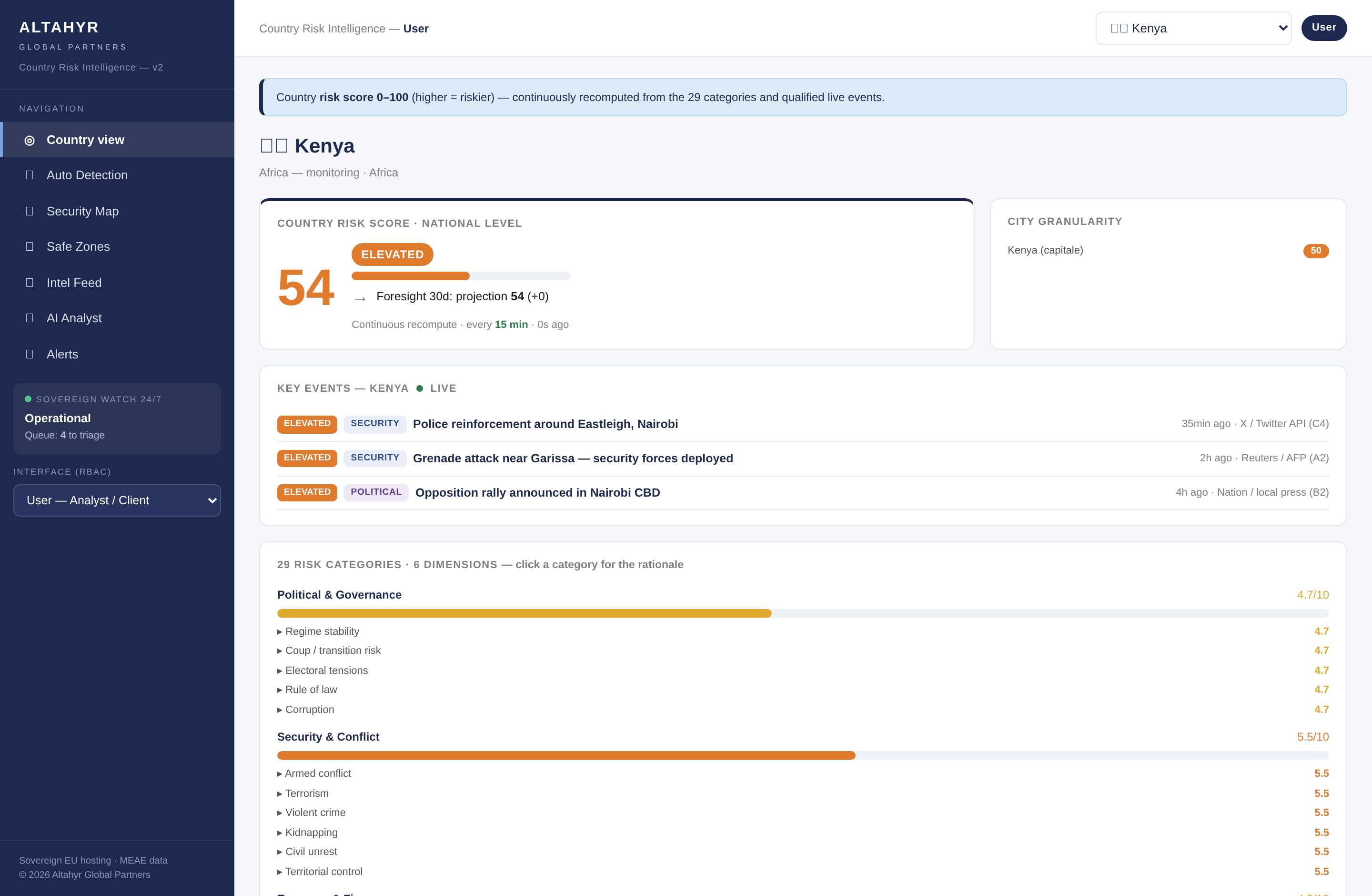Open the Opposition rally in Nairobi CBD event
This screenshot has height=896, width=1372.
pyautogui.click(x=803, y=492)
